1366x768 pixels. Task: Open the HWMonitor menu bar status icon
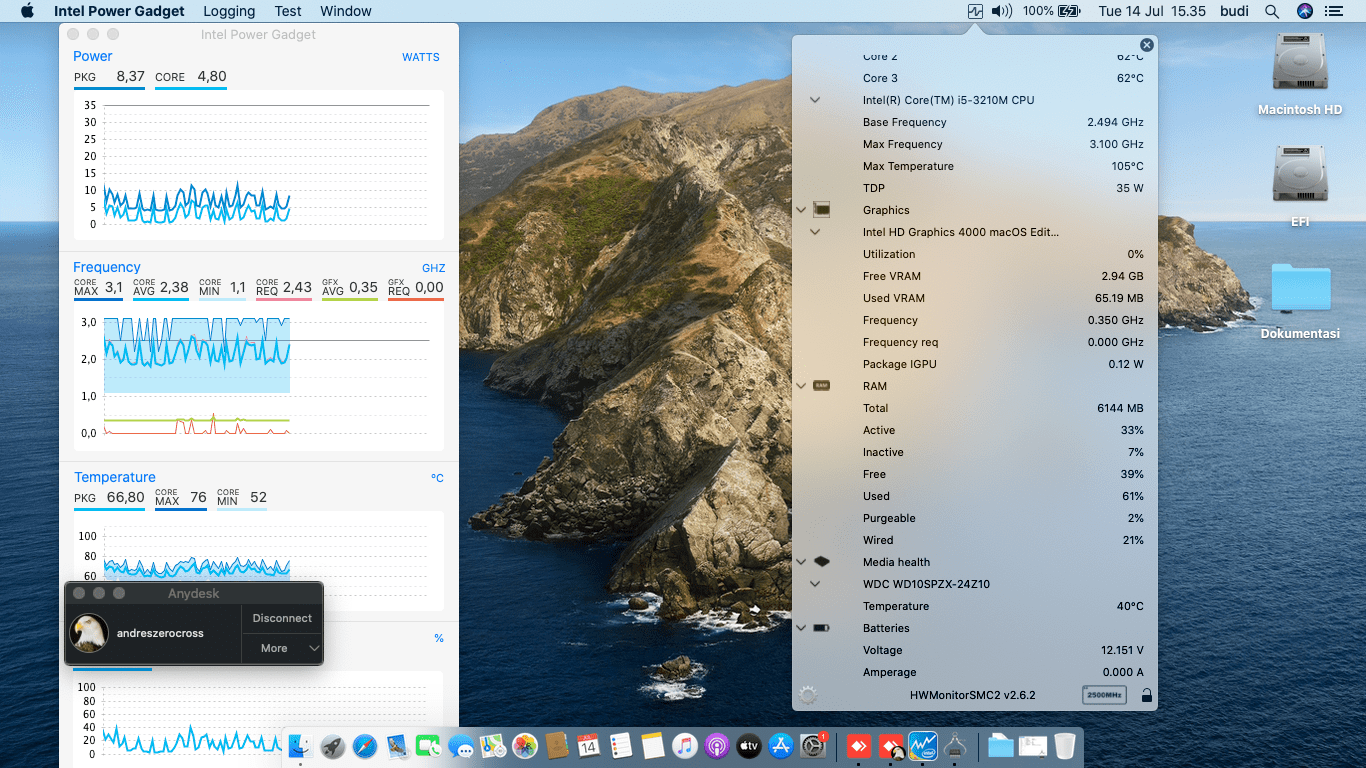click(975, 11)
